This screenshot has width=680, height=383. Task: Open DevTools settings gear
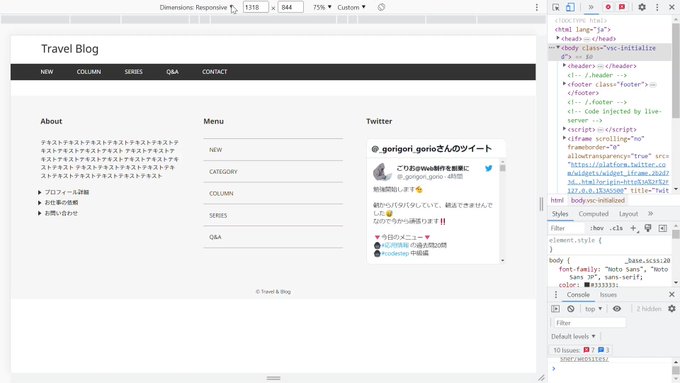[x=642, y=7]
